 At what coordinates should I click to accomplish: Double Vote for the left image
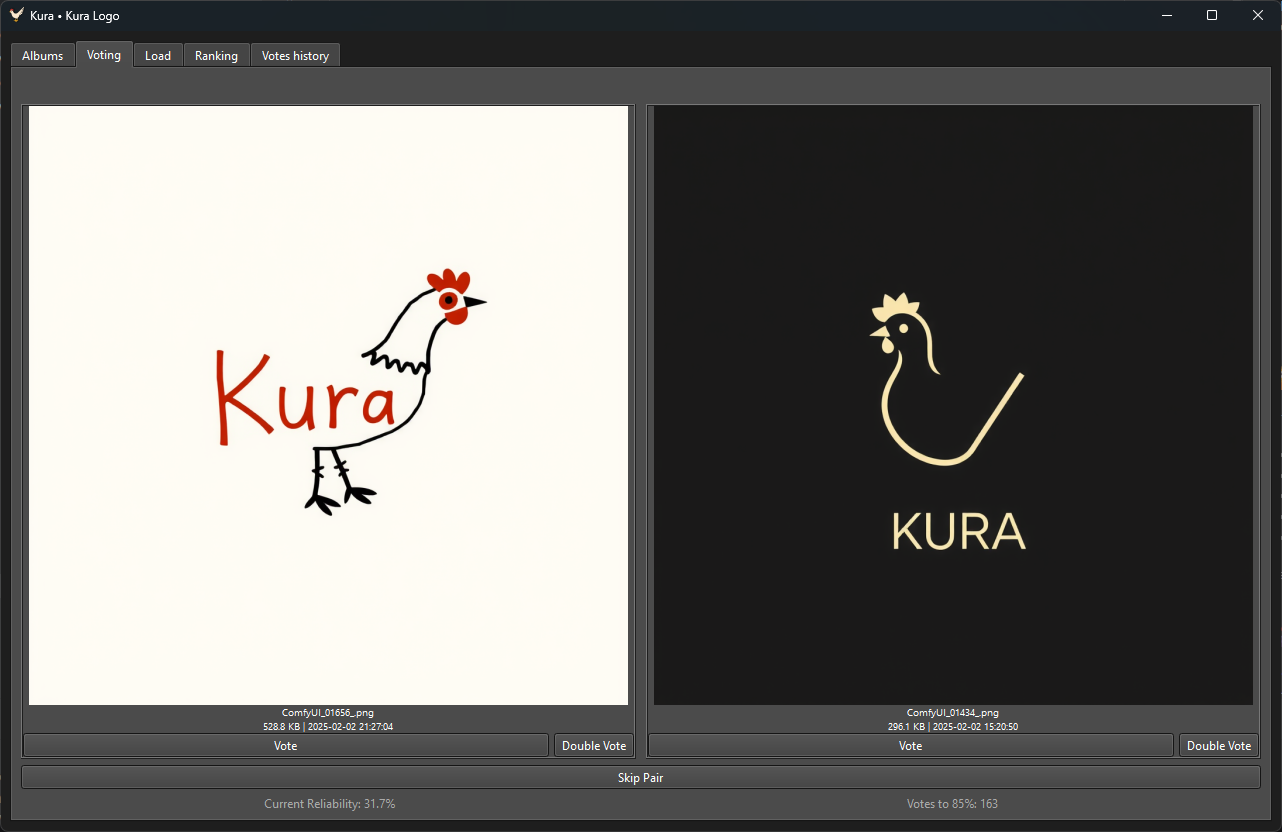594,746
